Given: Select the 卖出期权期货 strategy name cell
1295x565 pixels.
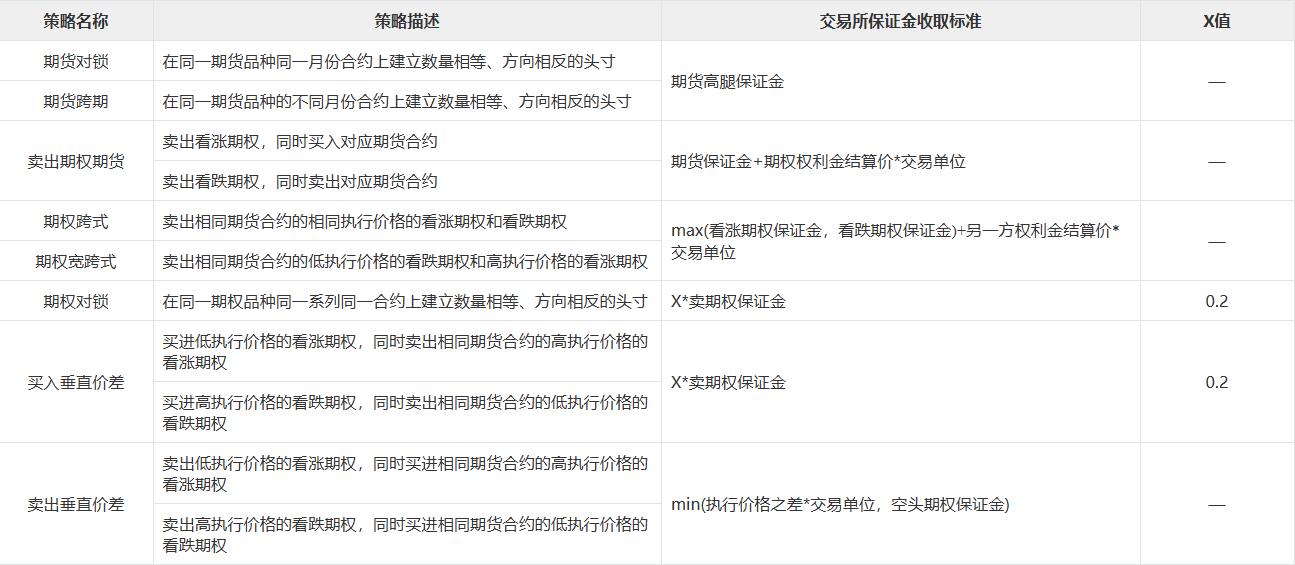Looking at the screenshot, I should [76, 161].
